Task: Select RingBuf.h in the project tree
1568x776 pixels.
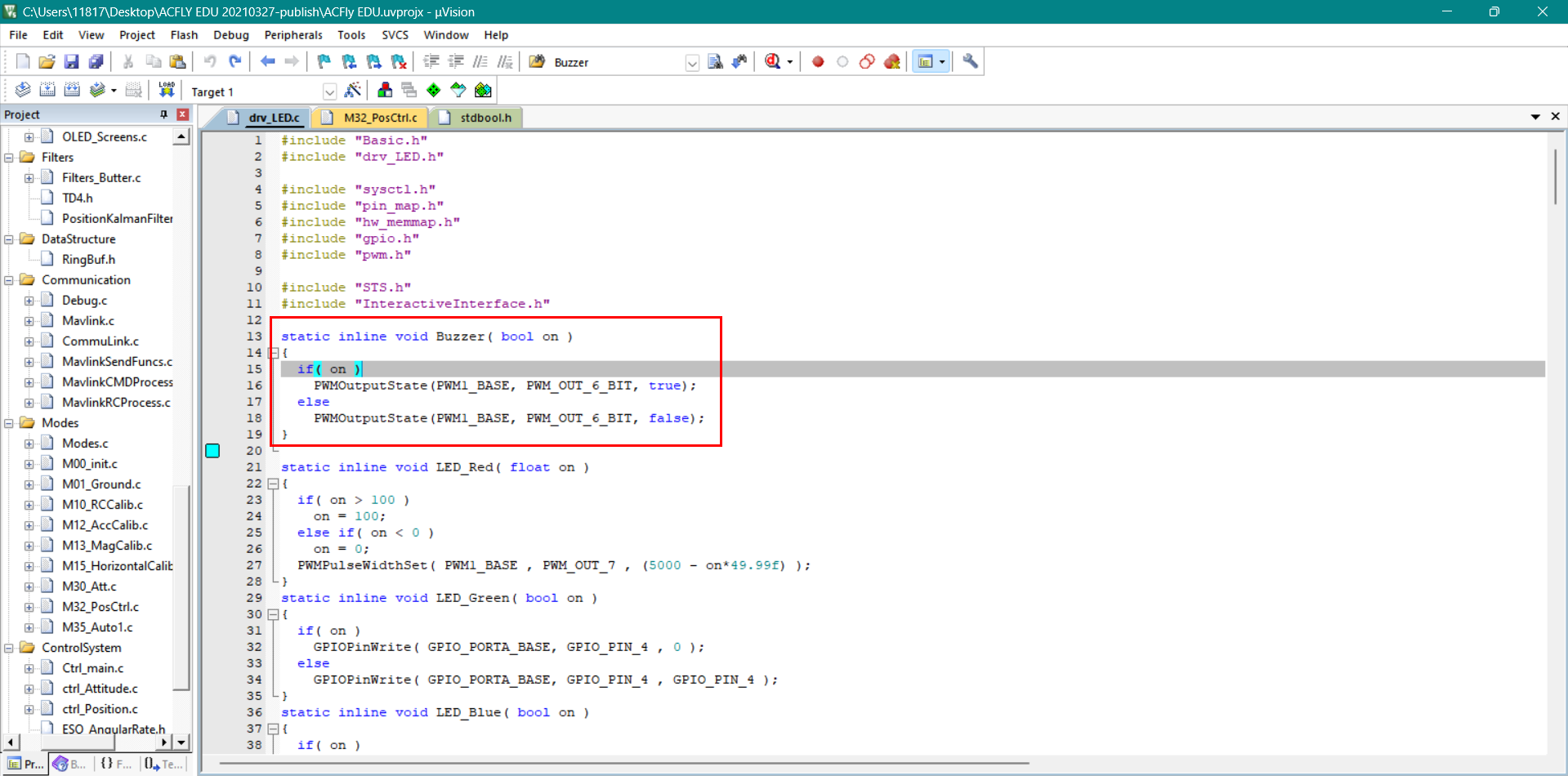Action: pos(88,260)
